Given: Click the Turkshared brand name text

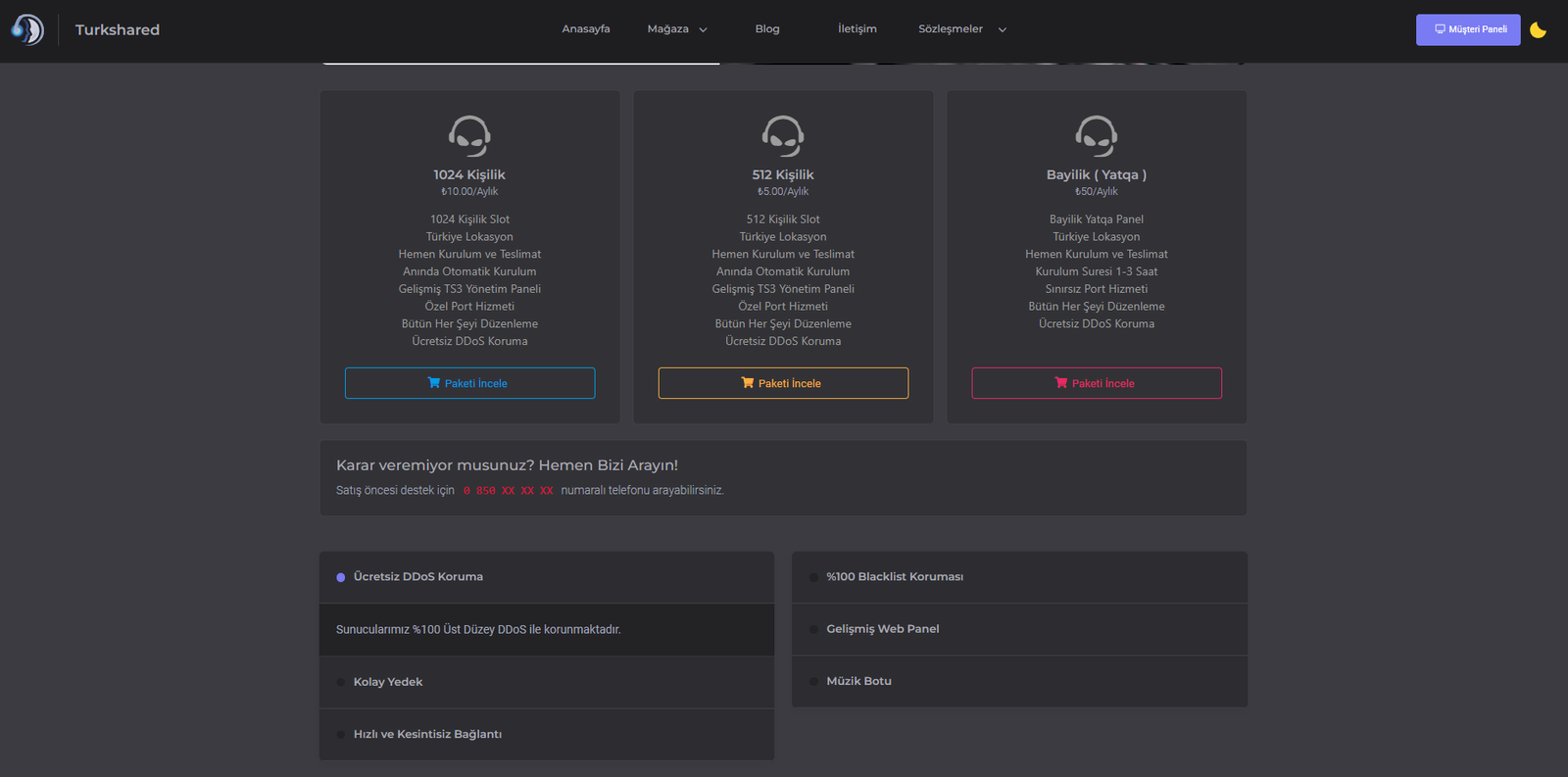Looking at the screenshot, I should 118,30.
